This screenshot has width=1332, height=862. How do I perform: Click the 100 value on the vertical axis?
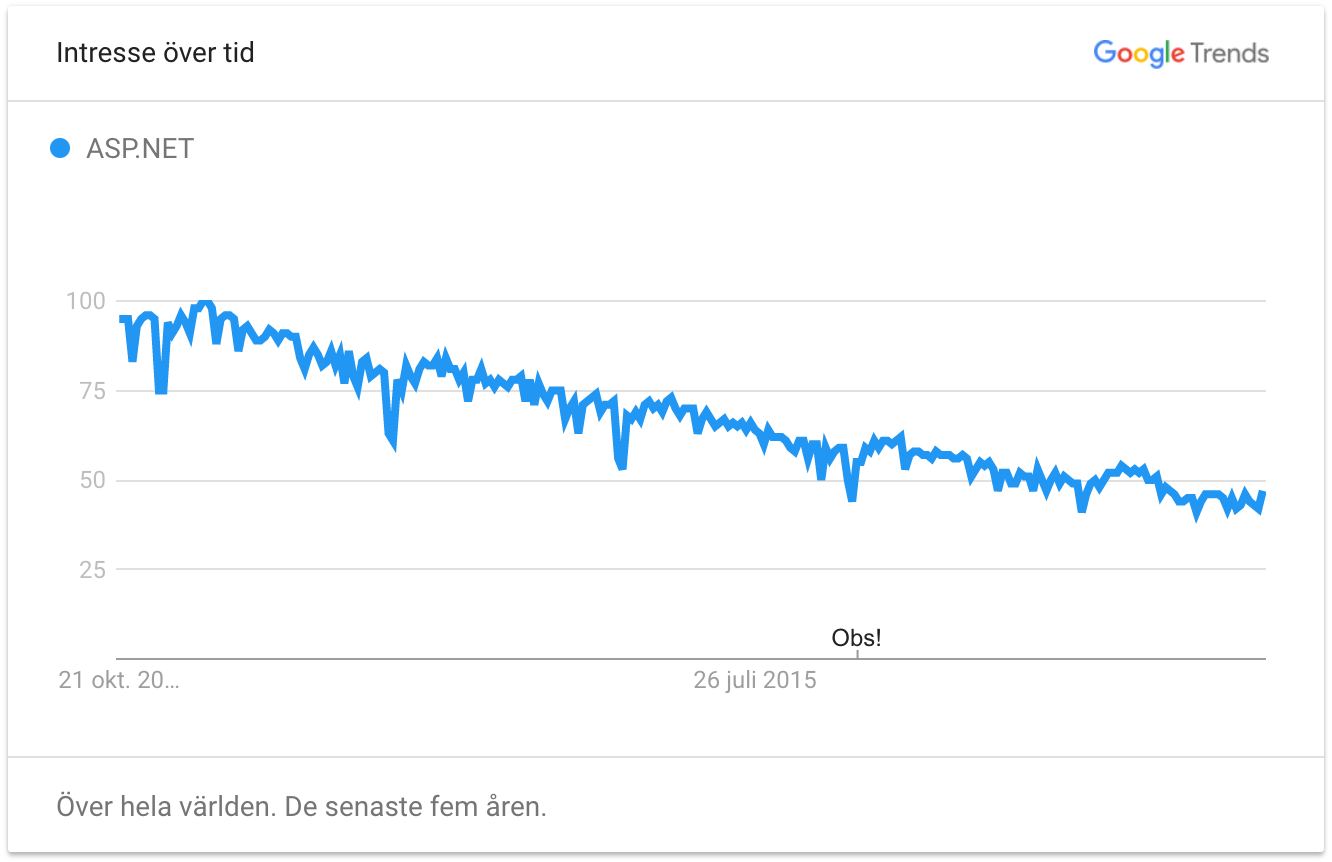[86, 300]
